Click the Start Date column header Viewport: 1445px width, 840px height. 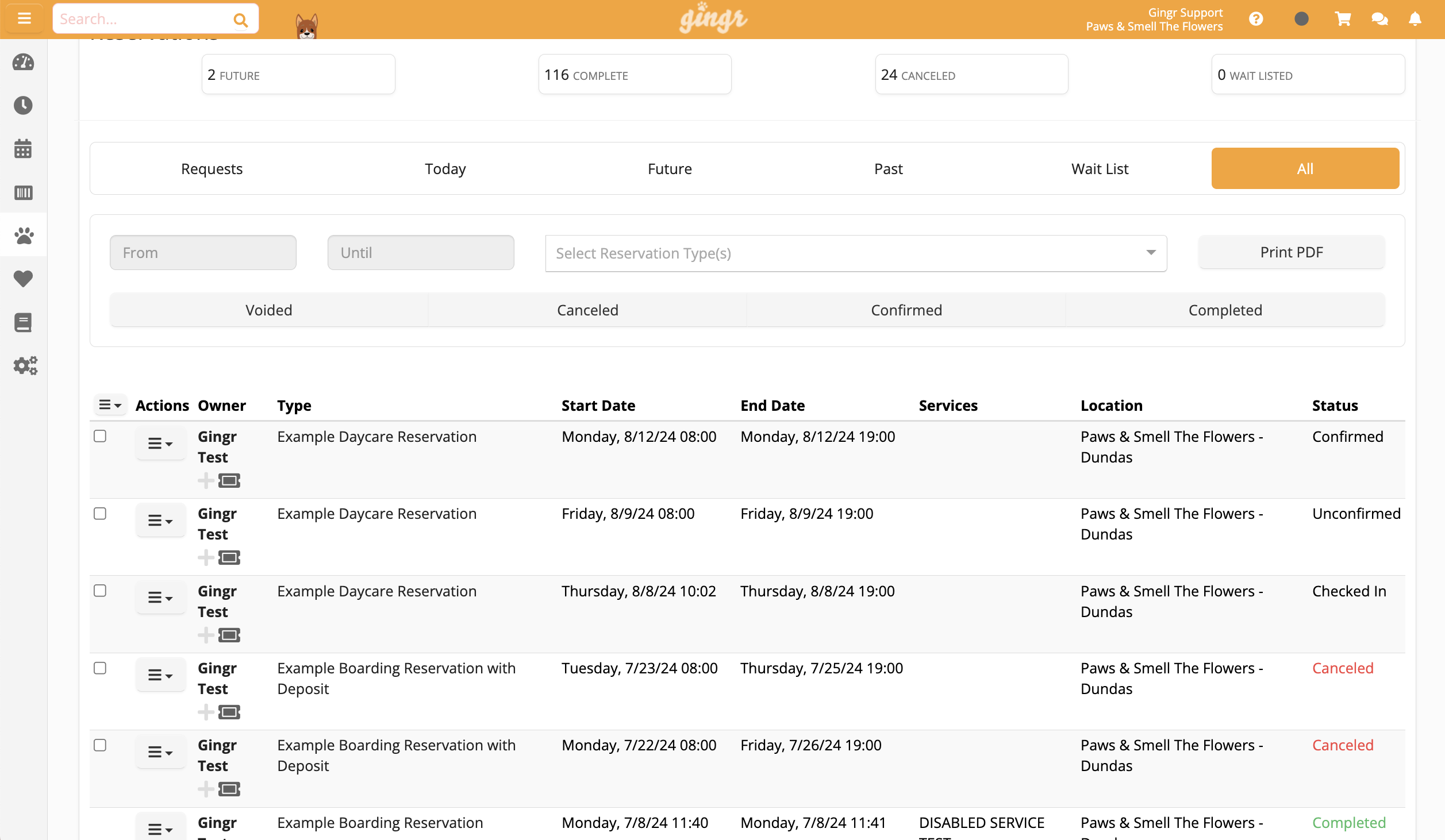598,405
